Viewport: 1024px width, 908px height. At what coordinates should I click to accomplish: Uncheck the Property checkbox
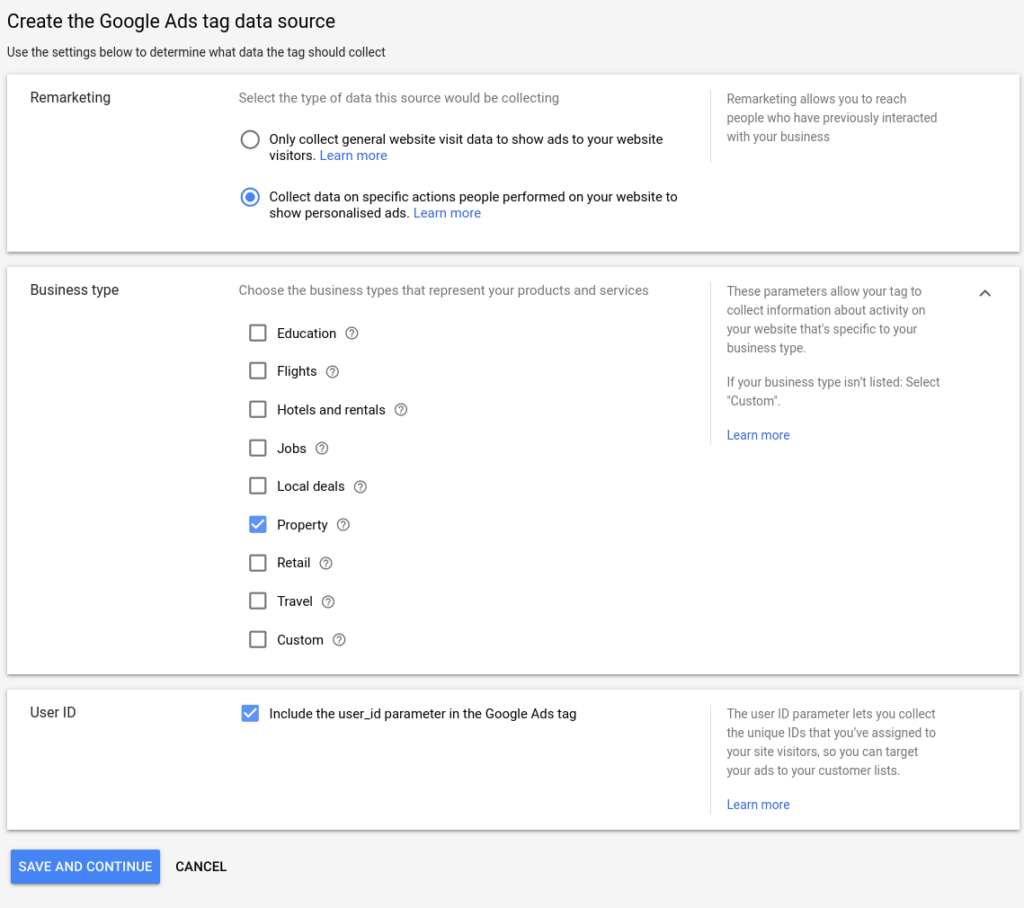(258, 525)
